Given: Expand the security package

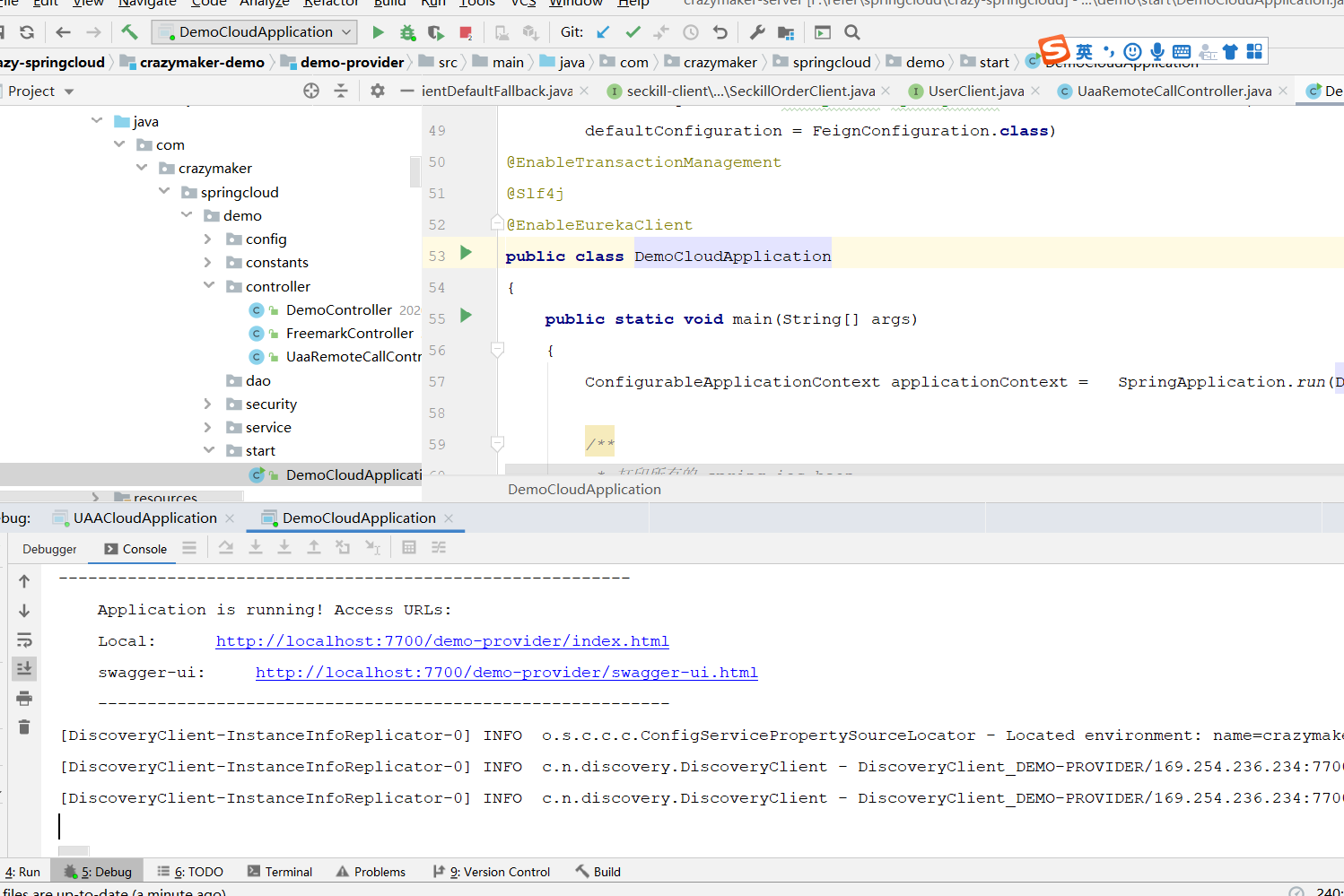Looking at the screenshot, I should [208, 404].
